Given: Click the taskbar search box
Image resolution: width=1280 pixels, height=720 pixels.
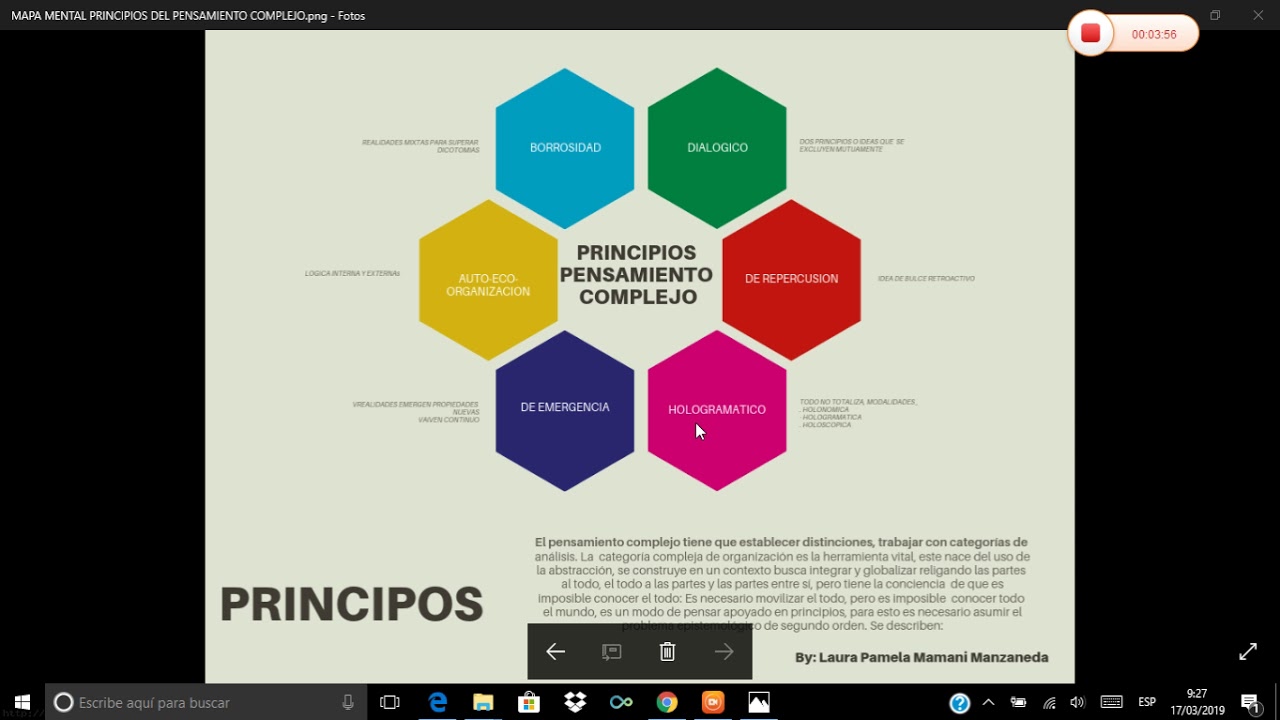Looking at the screenshot, I should click(x=205, y=702).
